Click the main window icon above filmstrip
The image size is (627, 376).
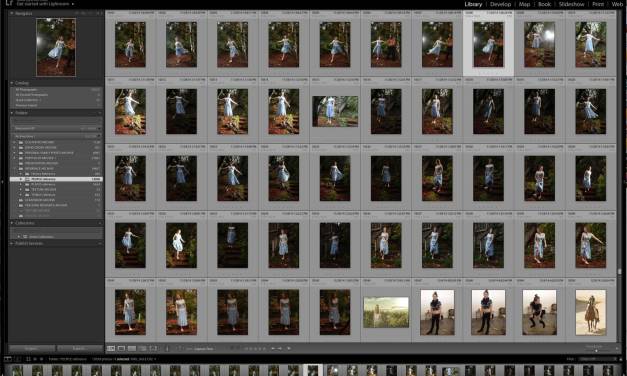pos(7,359)
